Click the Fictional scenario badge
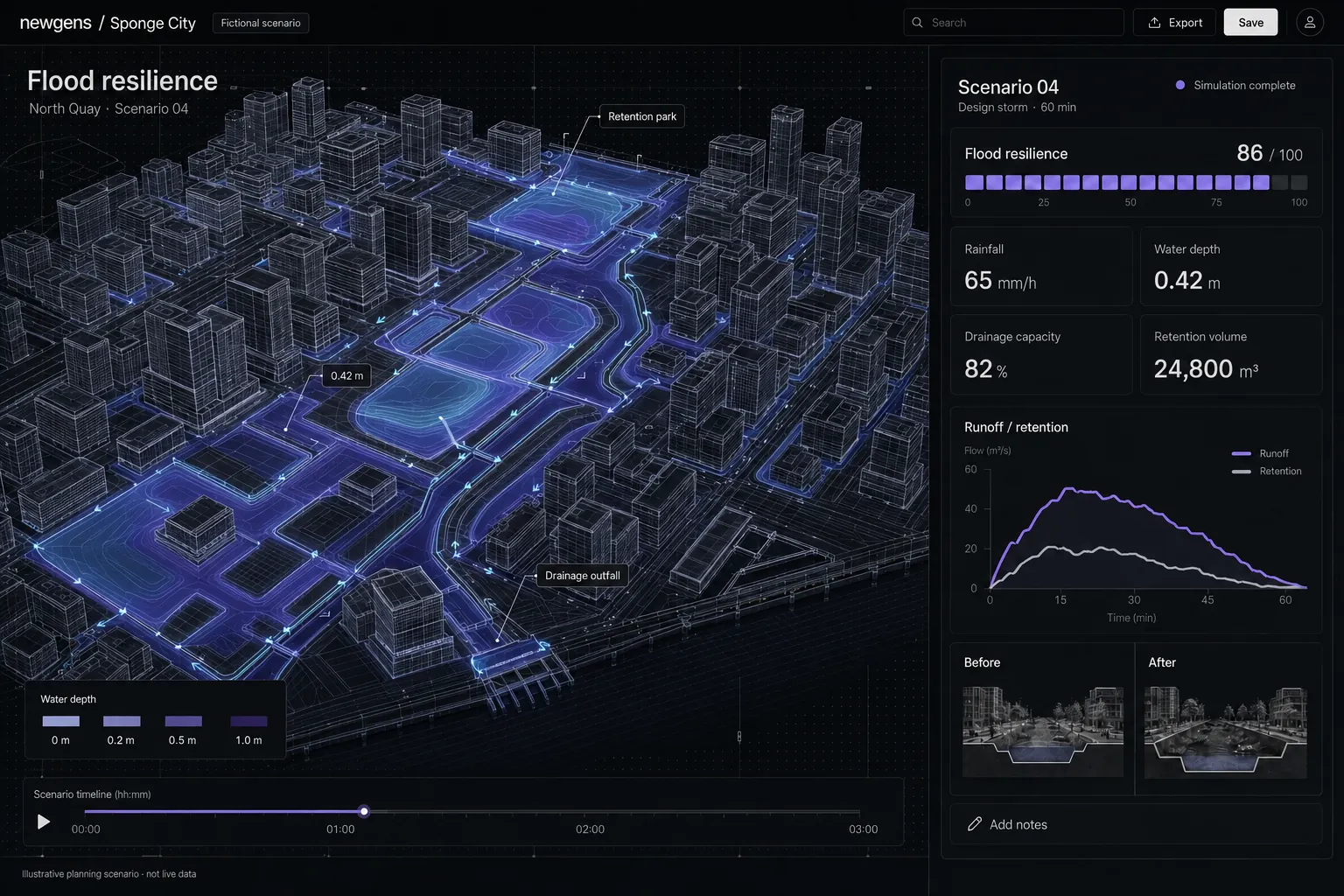 261,23
